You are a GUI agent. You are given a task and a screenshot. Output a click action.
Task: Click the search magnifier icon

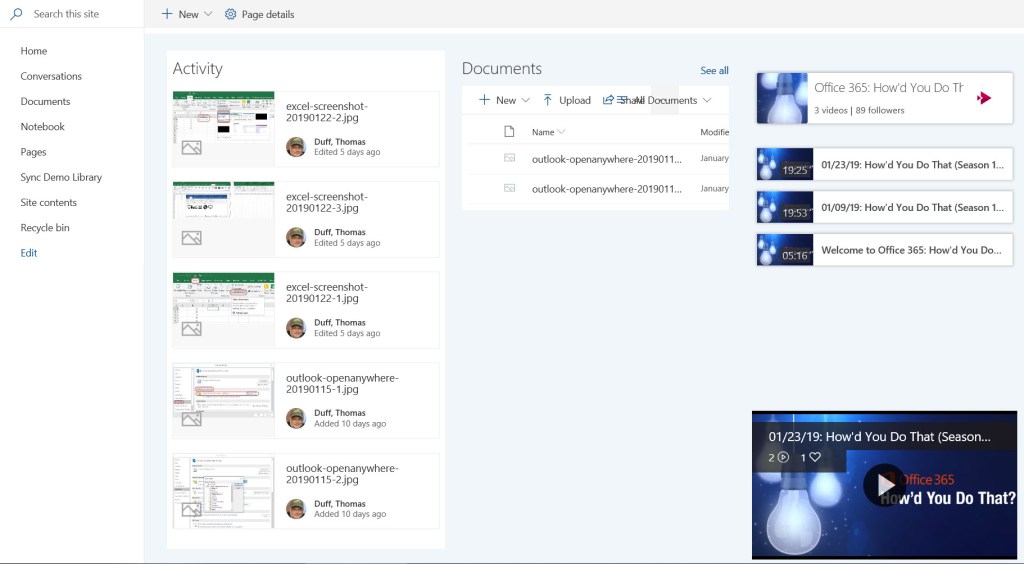pyautogui.click(x=16, y=14)
